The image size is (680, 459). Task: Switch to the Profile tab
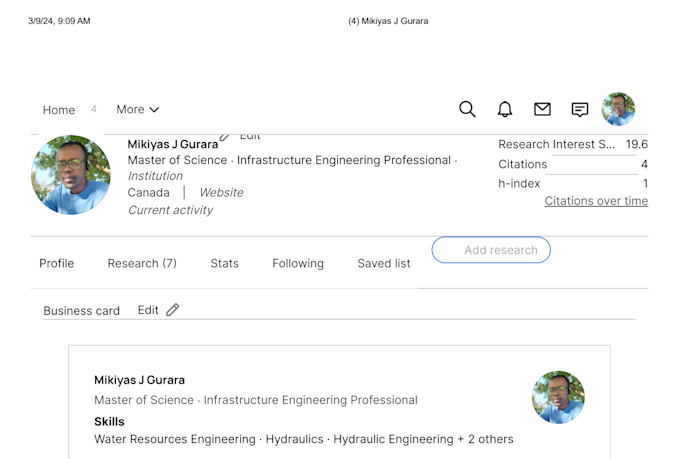[x=56, y=263]
